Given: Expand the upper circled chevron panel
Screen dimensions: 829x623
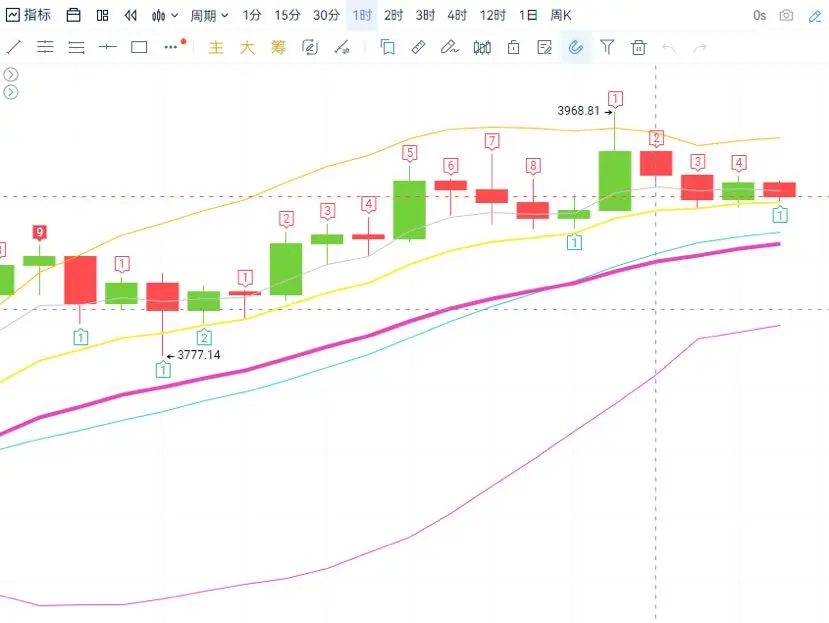Looking at the screenshot, I should pyautogui.click(x=11, y=75).
